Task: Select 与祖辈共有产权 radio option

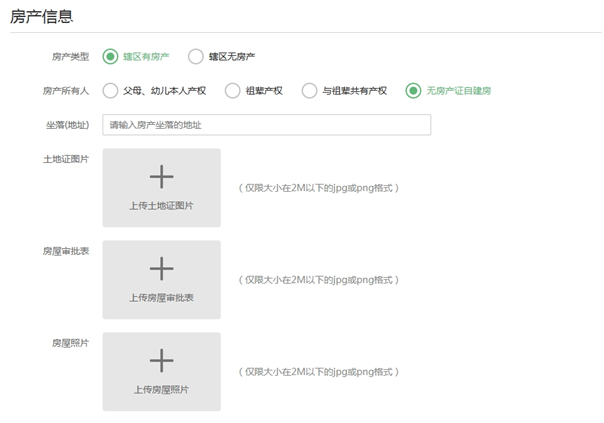Action: 309,91
